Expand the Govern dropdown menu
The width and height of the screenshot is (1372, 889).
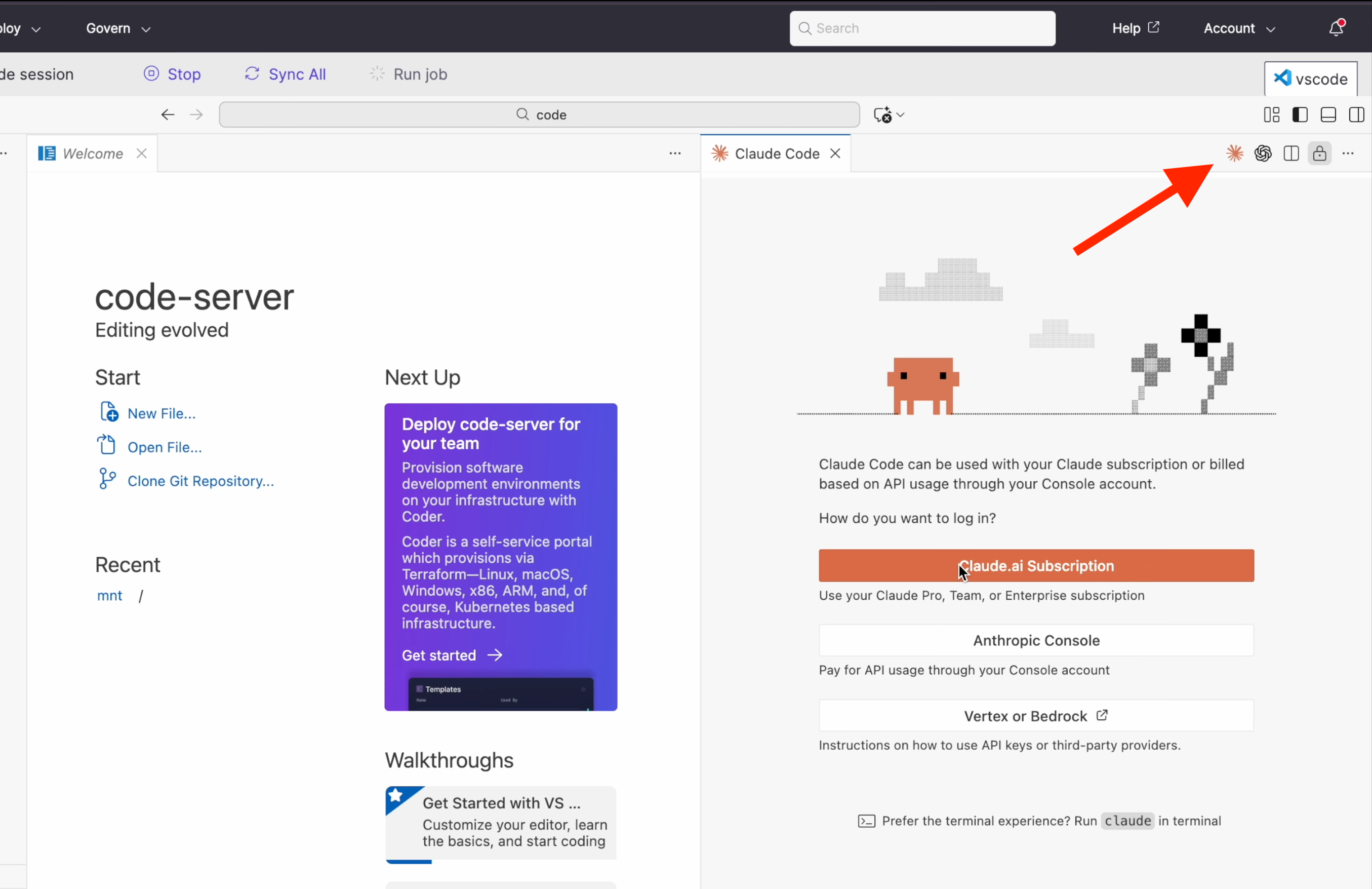click(x=118, y=28)
